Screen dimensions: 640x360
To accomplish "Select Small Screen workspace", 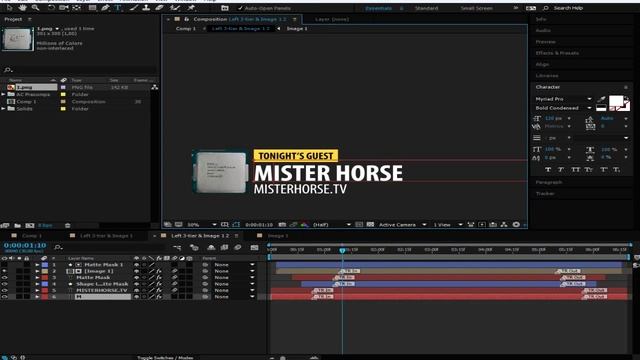I will [477, 8].
